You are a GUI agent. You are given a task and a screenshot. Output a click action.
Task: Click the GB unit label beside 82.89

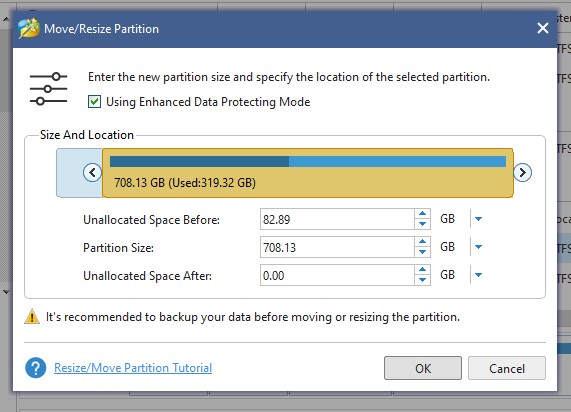pyautogui.click(x=447, y=219)
